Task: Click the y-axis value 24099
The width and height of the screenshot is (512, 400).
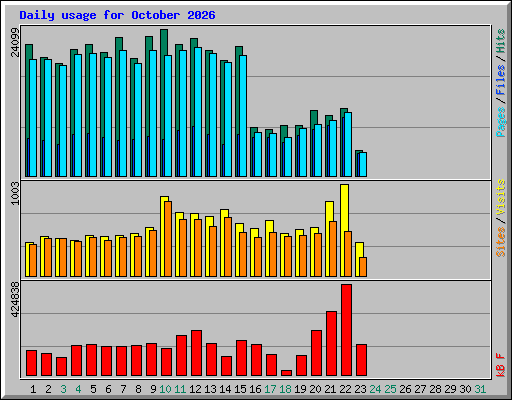Action: pos(15,42)
